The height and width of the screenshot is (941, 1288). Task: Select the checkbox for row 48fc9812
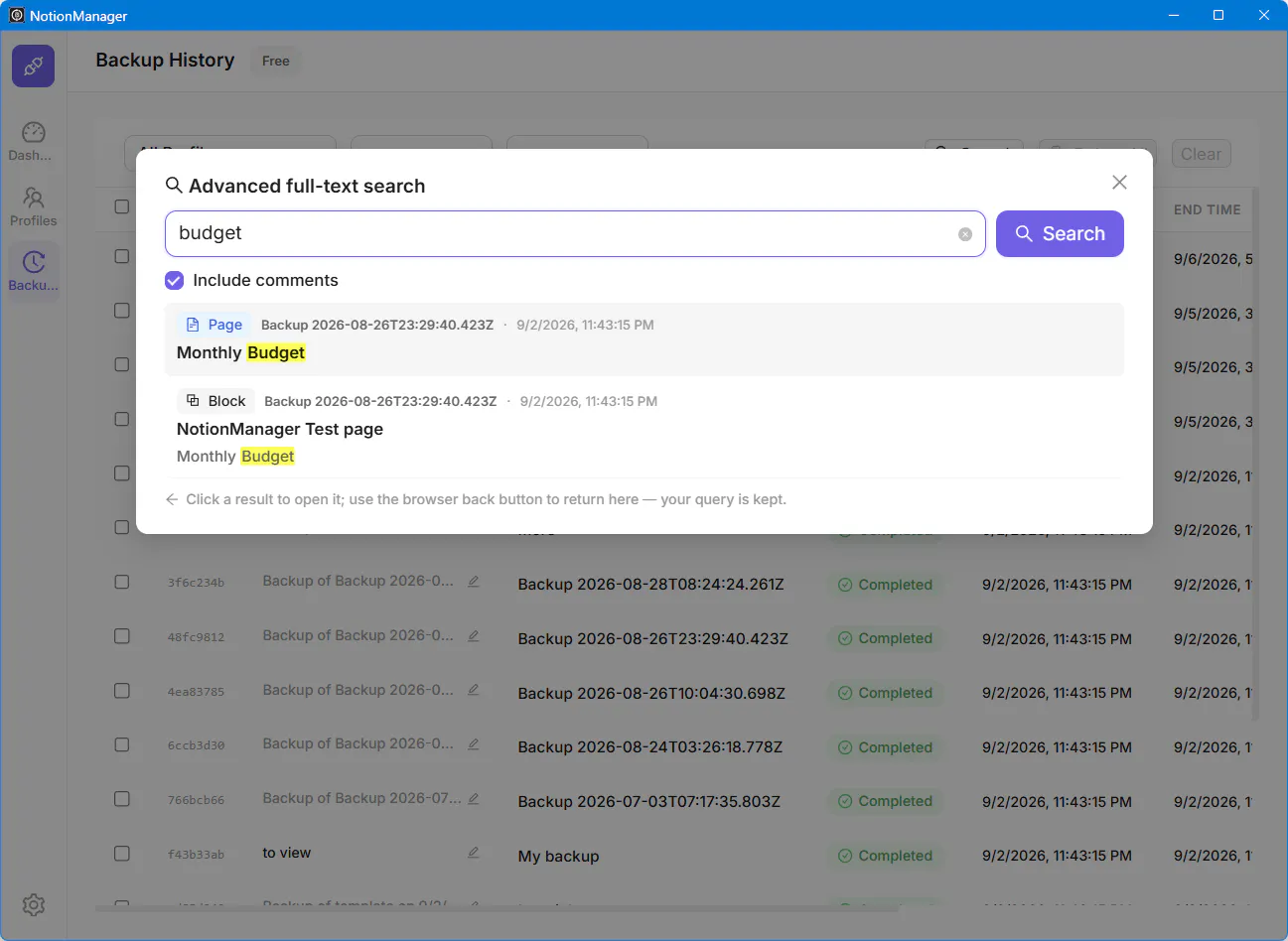coord(121,635)
